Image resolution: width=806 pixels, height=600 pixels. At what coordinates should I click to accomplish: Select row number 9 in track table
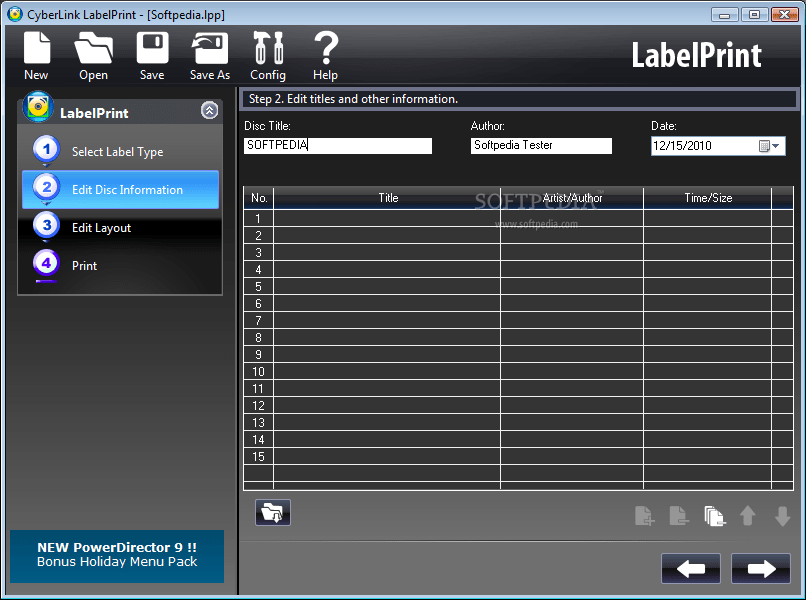[x=518, y=354]
